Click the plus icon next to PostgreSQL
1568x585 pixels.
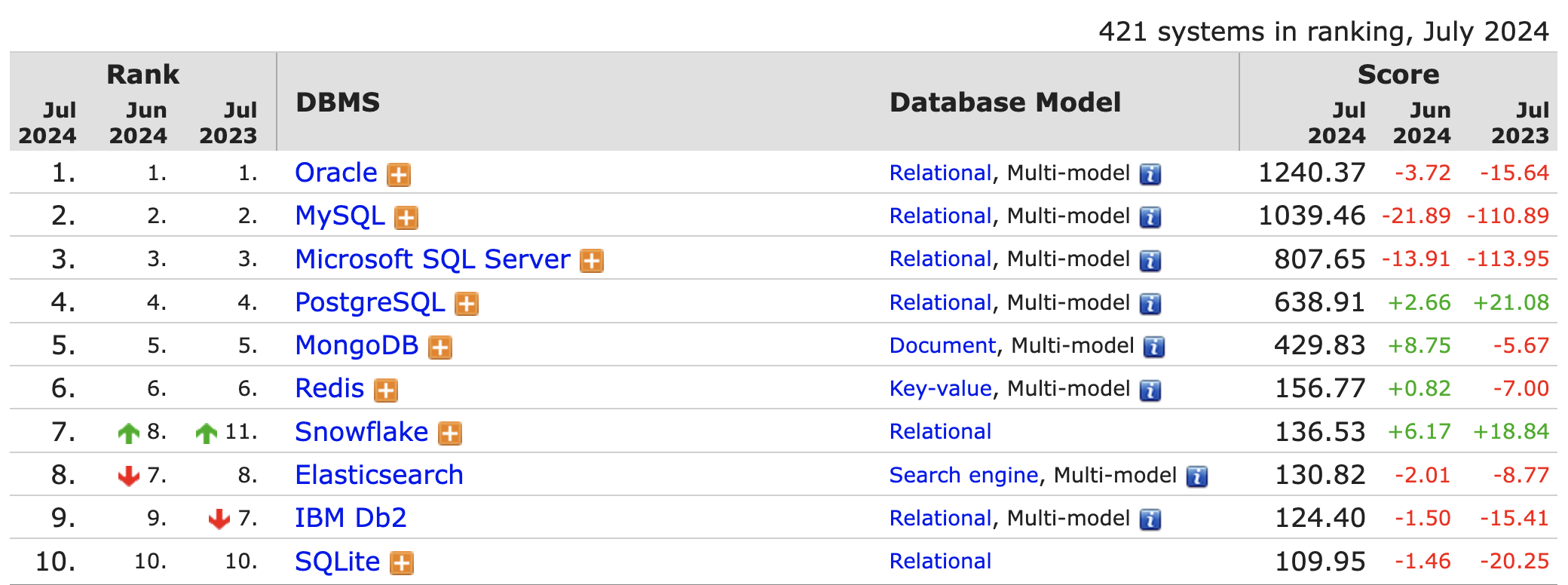467,304
